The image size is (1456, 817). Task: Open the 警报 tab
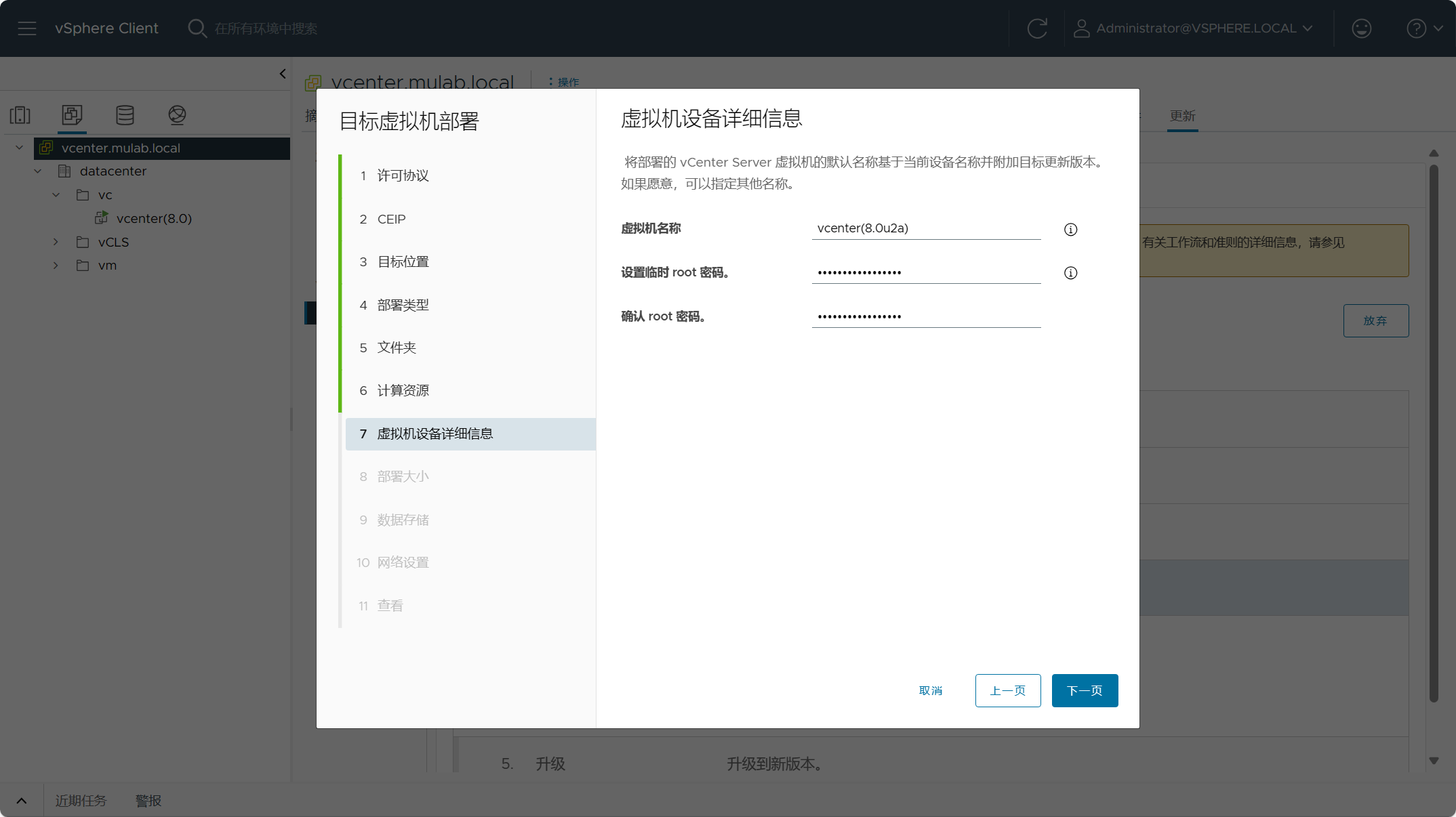point(148,801)
